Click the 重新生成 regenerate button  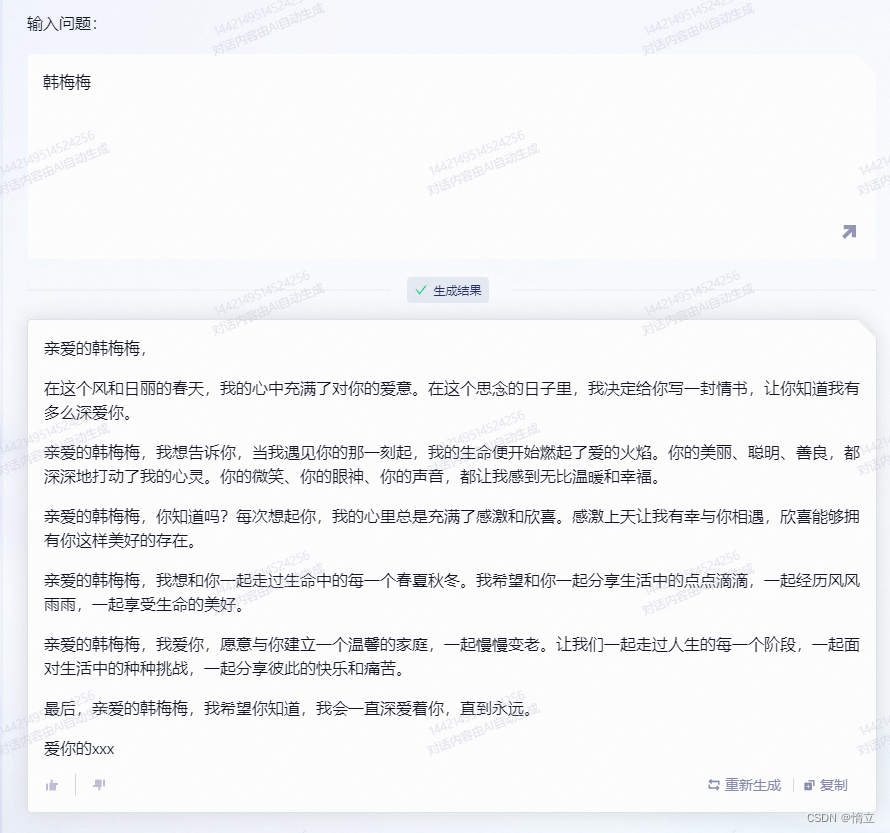tap(745, 785)
